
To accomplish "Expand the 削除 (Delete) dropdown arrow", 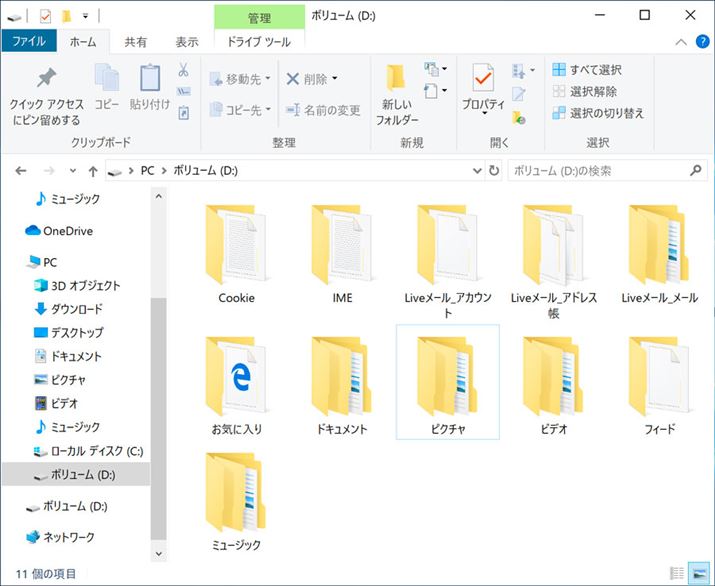I will click(334, 79).
